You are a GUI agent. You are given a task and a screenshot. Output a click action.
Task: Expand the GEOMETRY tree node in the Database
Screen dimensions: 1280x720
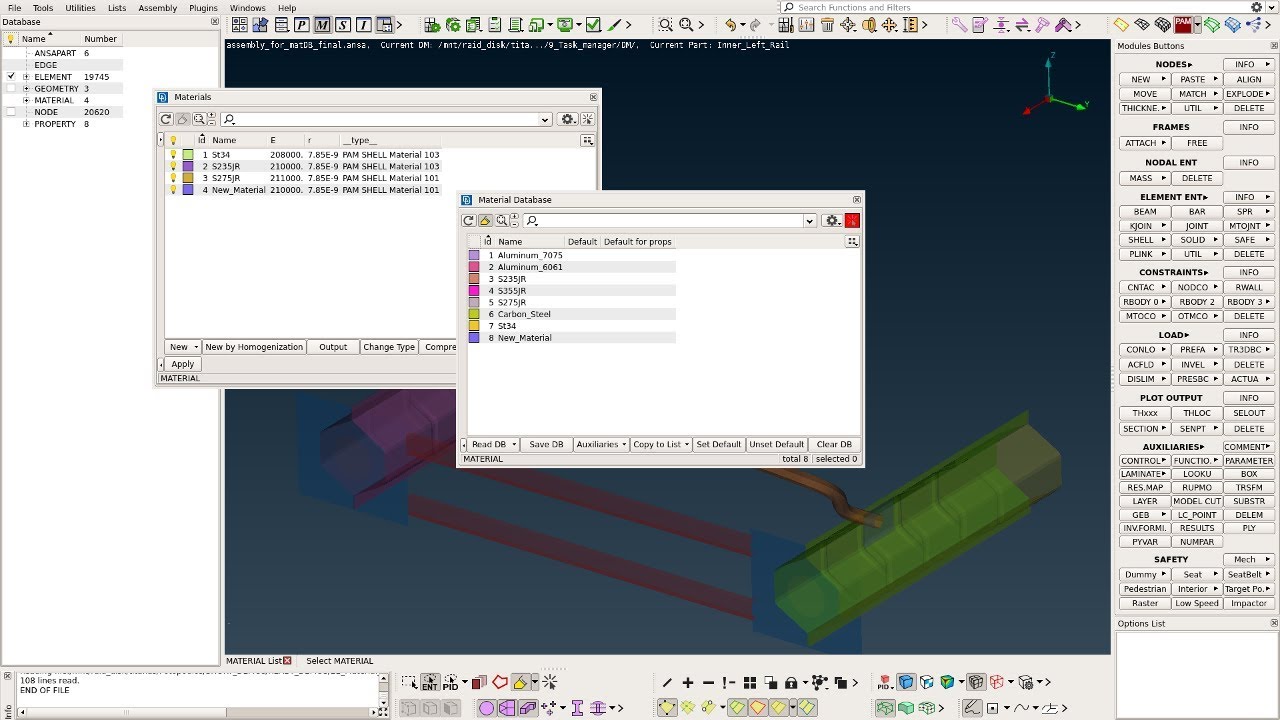(27, 89)
